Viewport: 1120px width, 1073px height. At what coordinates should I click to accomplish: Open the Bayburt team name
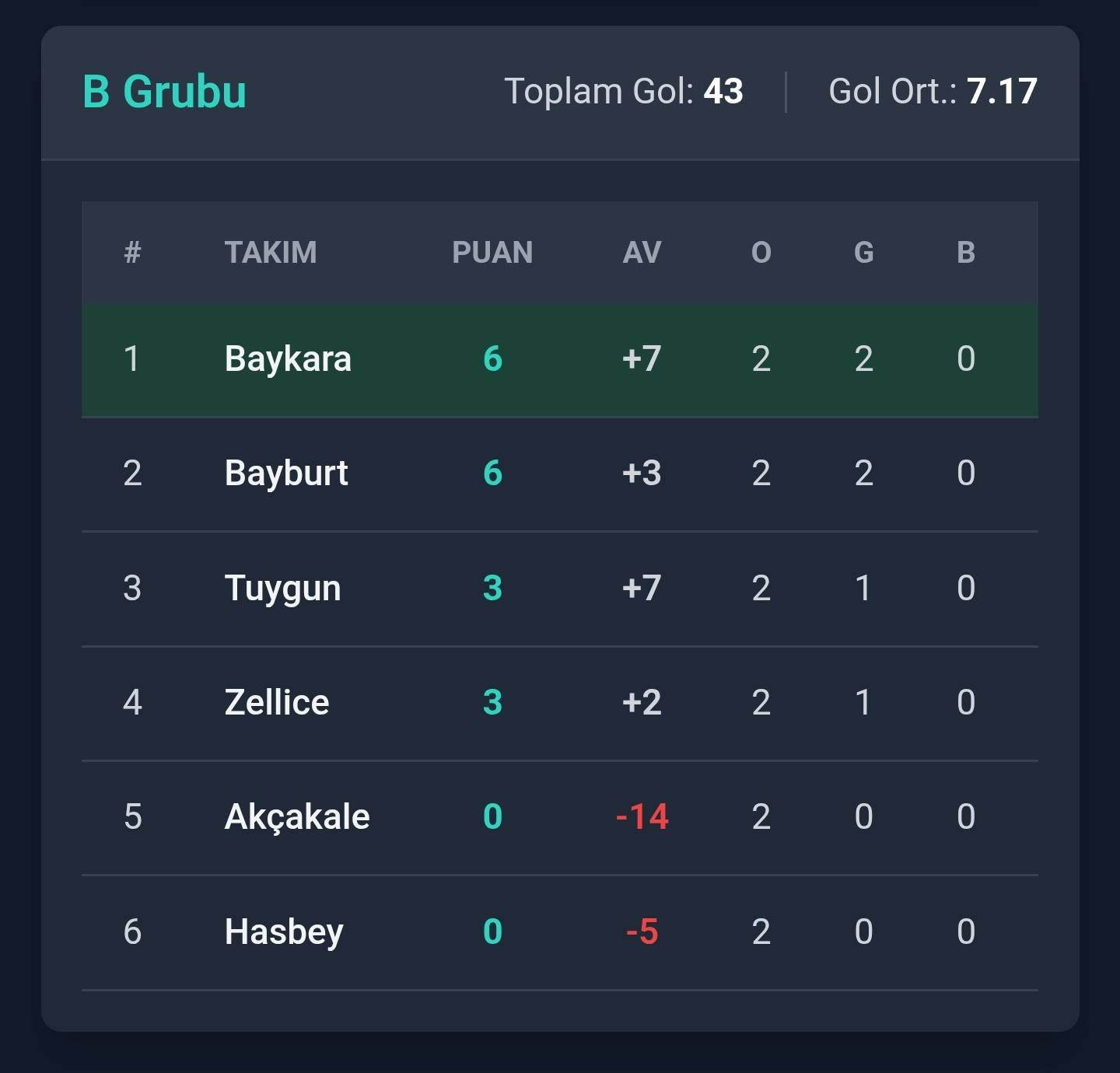click(286, 474)
